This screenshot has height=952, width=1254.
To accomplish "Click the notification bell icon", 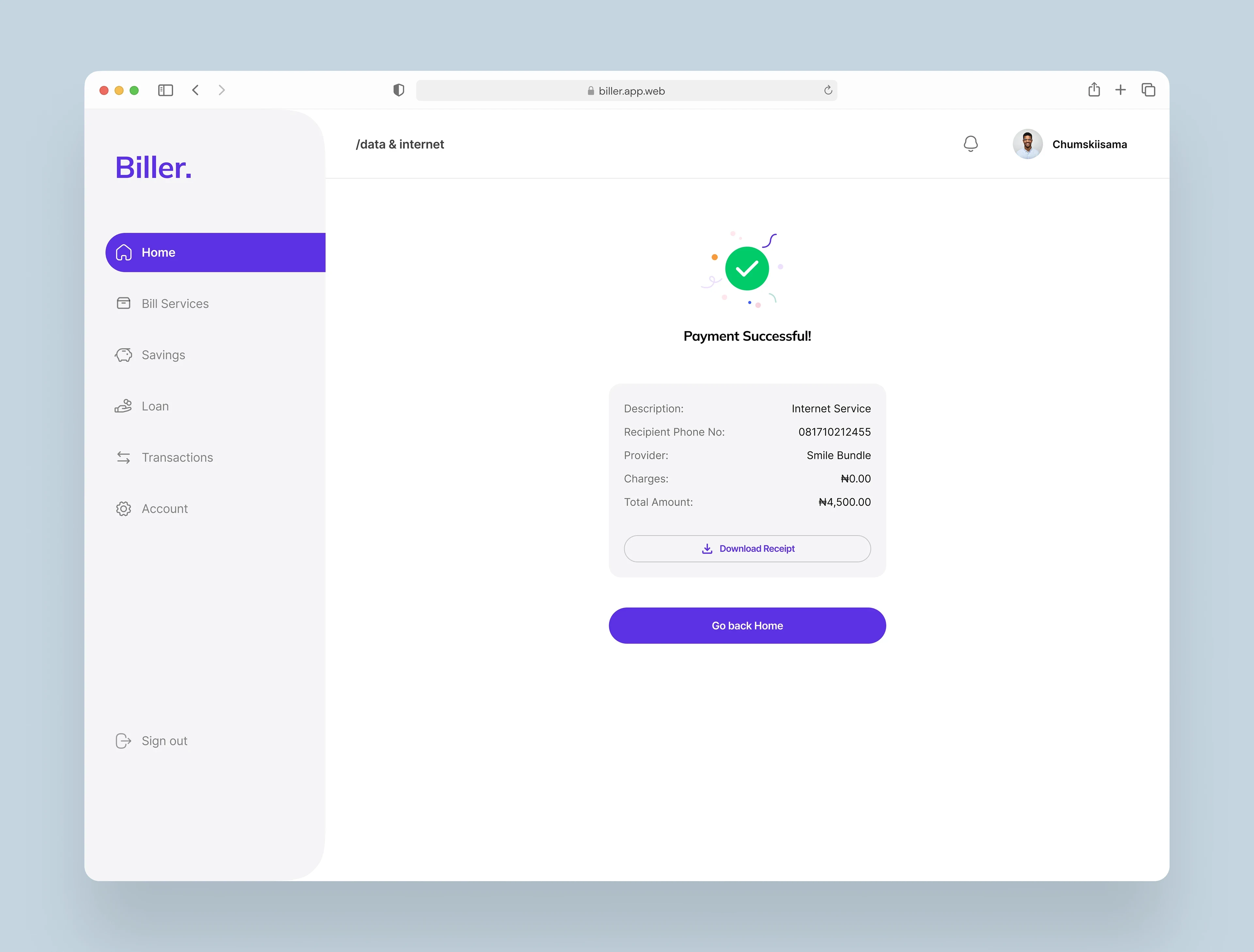I will coord(971,143).
